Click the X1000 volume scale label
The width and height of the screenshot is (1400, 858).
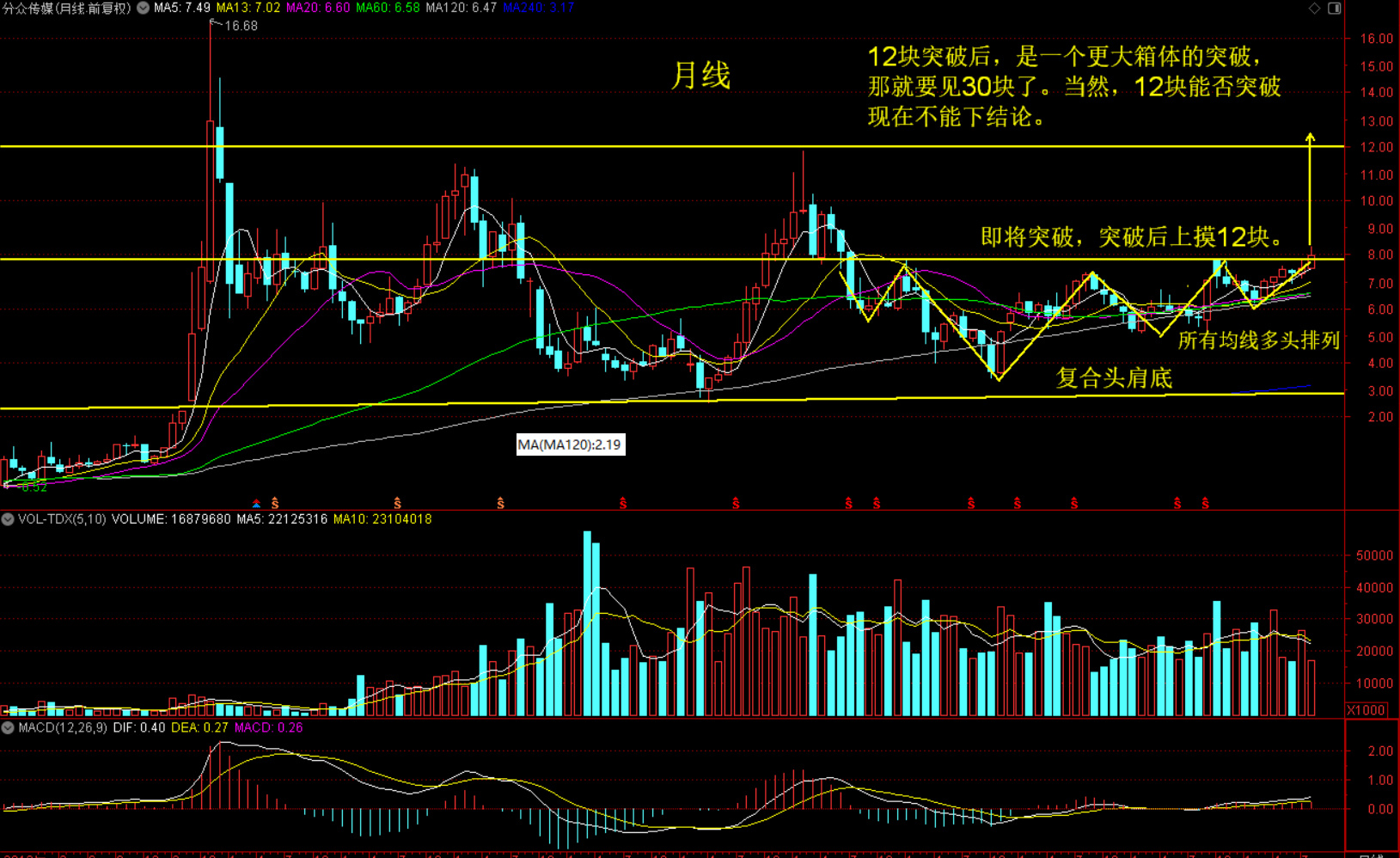point(1366,710)
